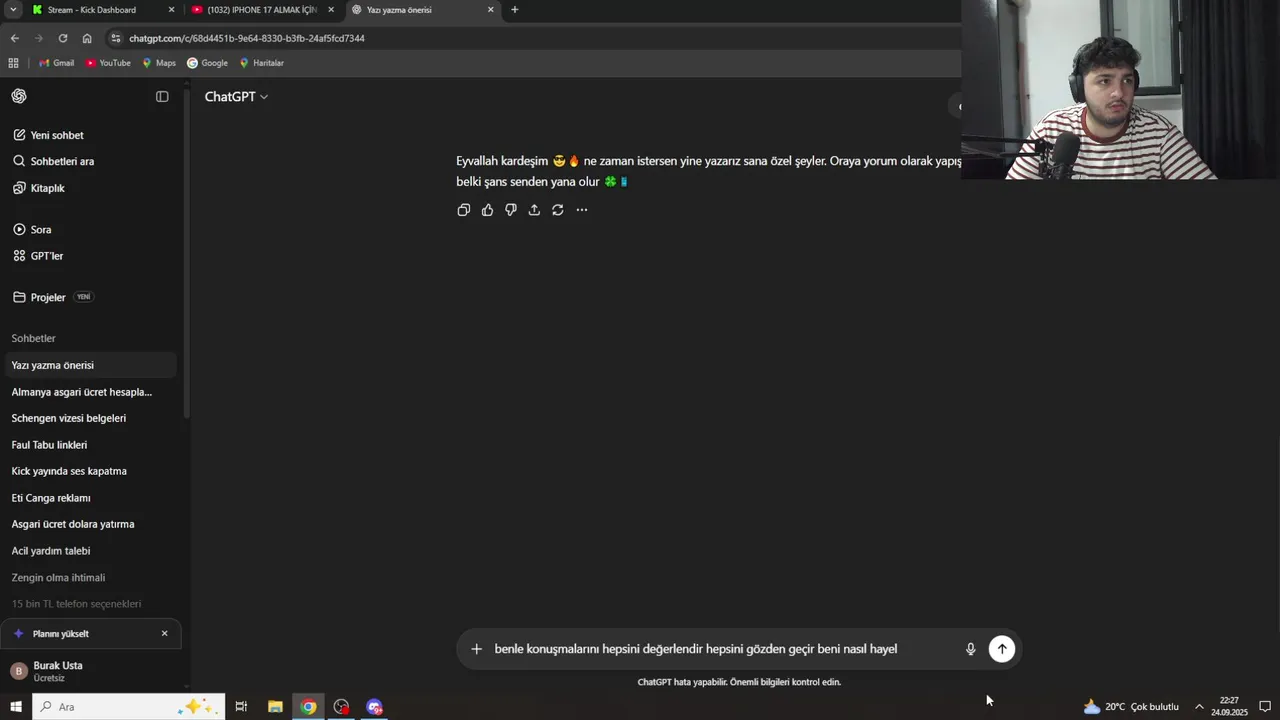Open Google bookmark
The image size is (1280, 720).
click(x=208, y=63)
